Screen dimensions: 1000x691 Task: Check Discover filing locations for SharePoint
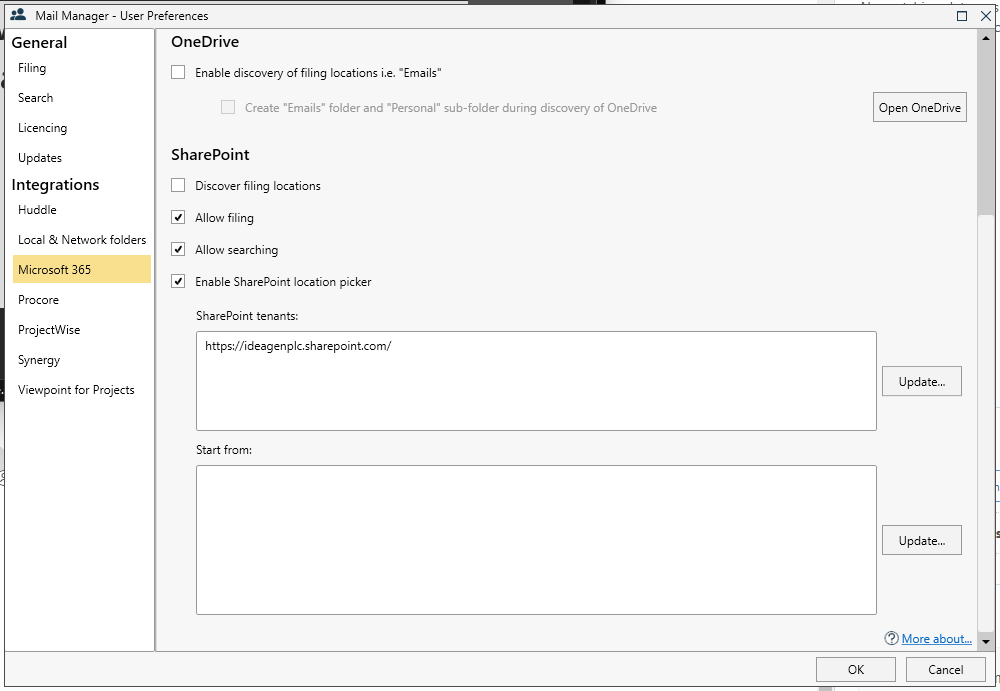point(179,185)
